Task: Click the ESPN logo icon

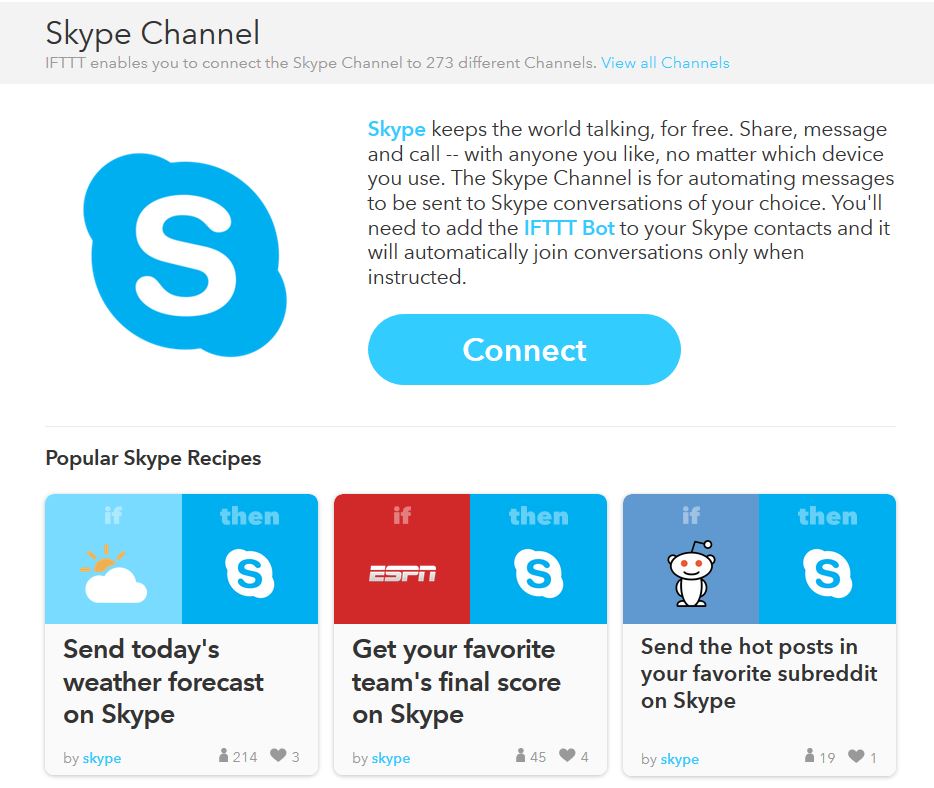Action: (402, 574)
